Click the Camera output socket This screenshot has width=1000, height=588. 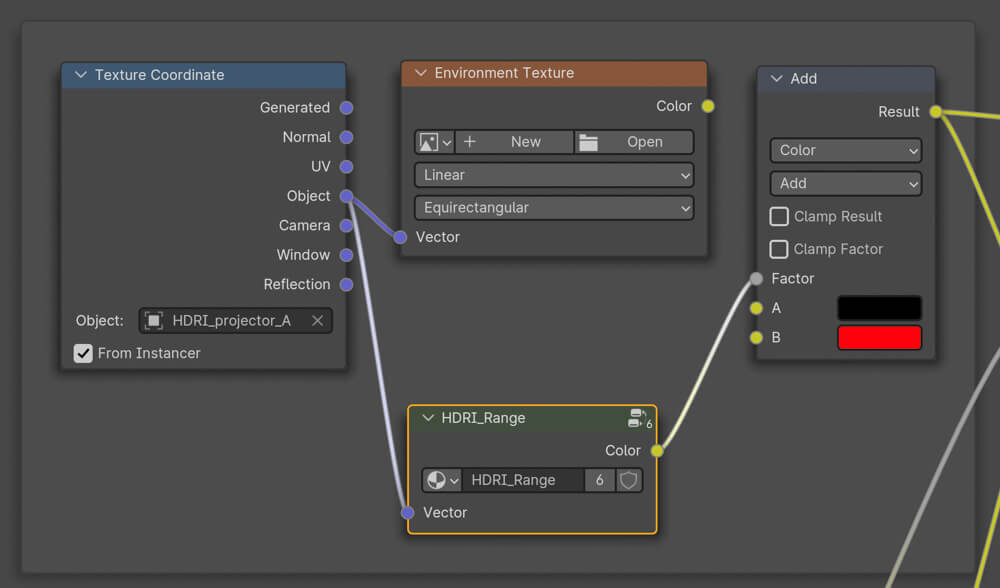tap(346, 225)
